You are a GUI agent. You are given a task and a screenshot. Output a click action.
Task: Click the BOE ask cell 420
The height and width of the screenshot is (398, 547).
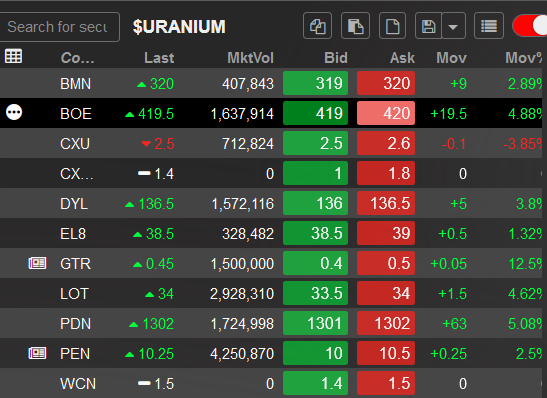(386, 113)
